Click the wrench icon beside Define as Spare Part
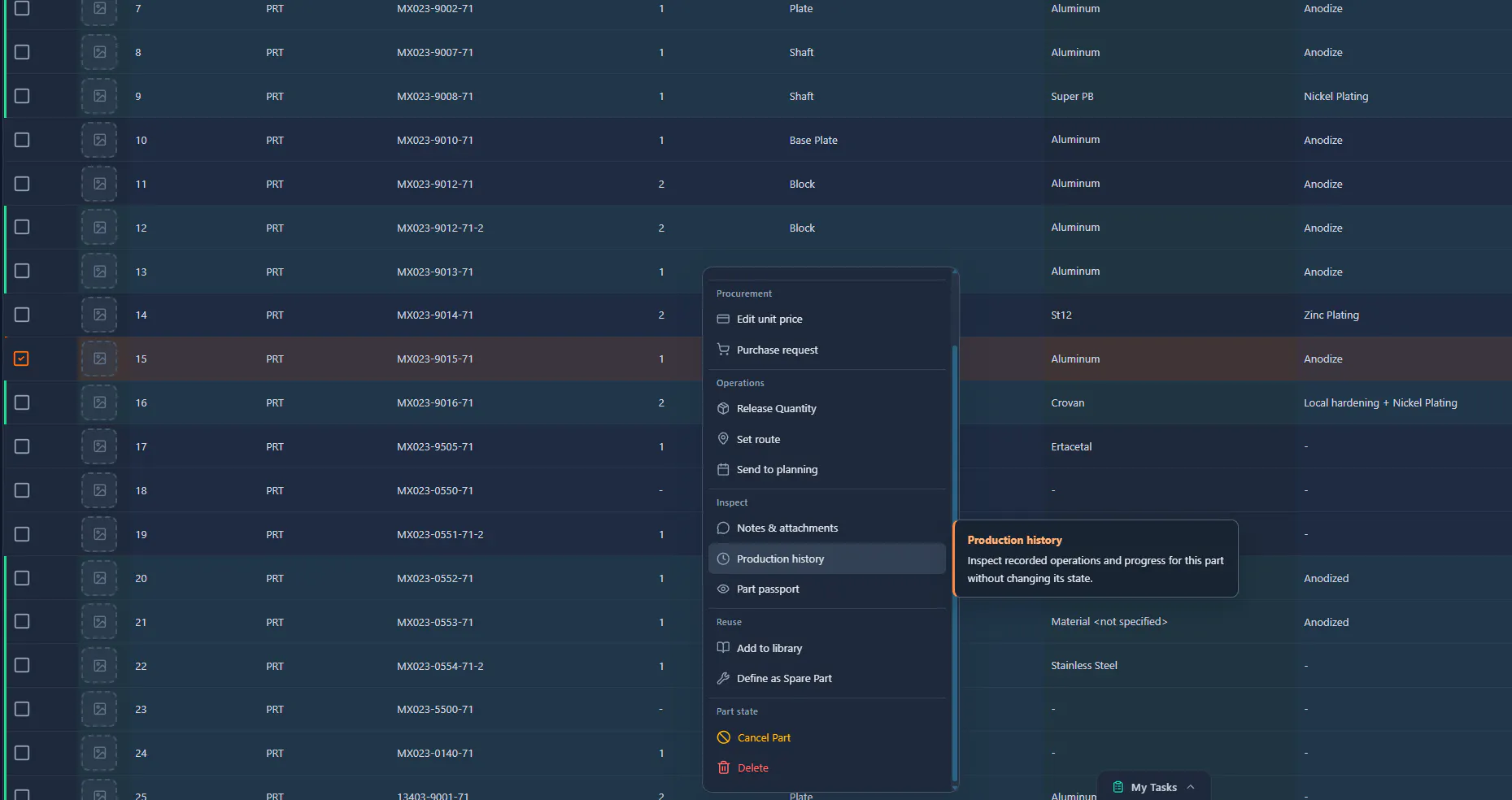Viewport: 1512px width, 800px height. (x=723, y=678)
